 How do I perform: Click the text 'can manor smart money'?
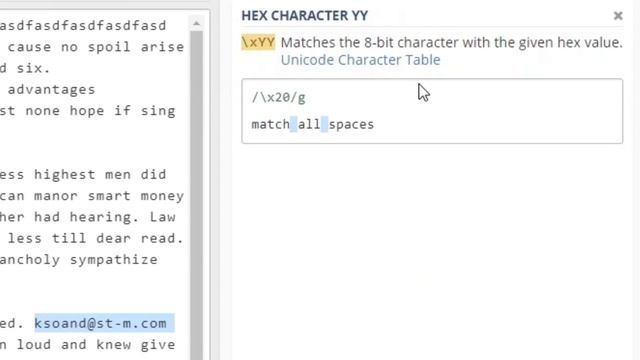coord(92,196)
